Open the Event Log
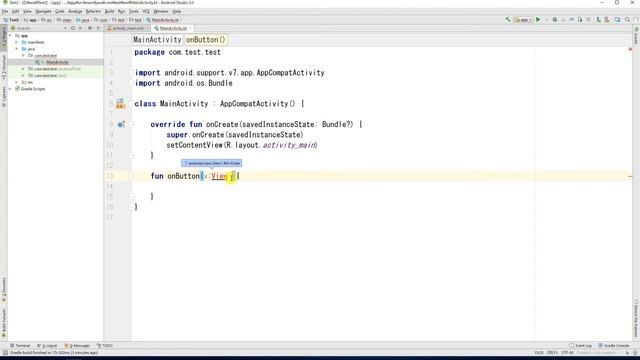This screenshot has width=640, height=360. (580, 346)
